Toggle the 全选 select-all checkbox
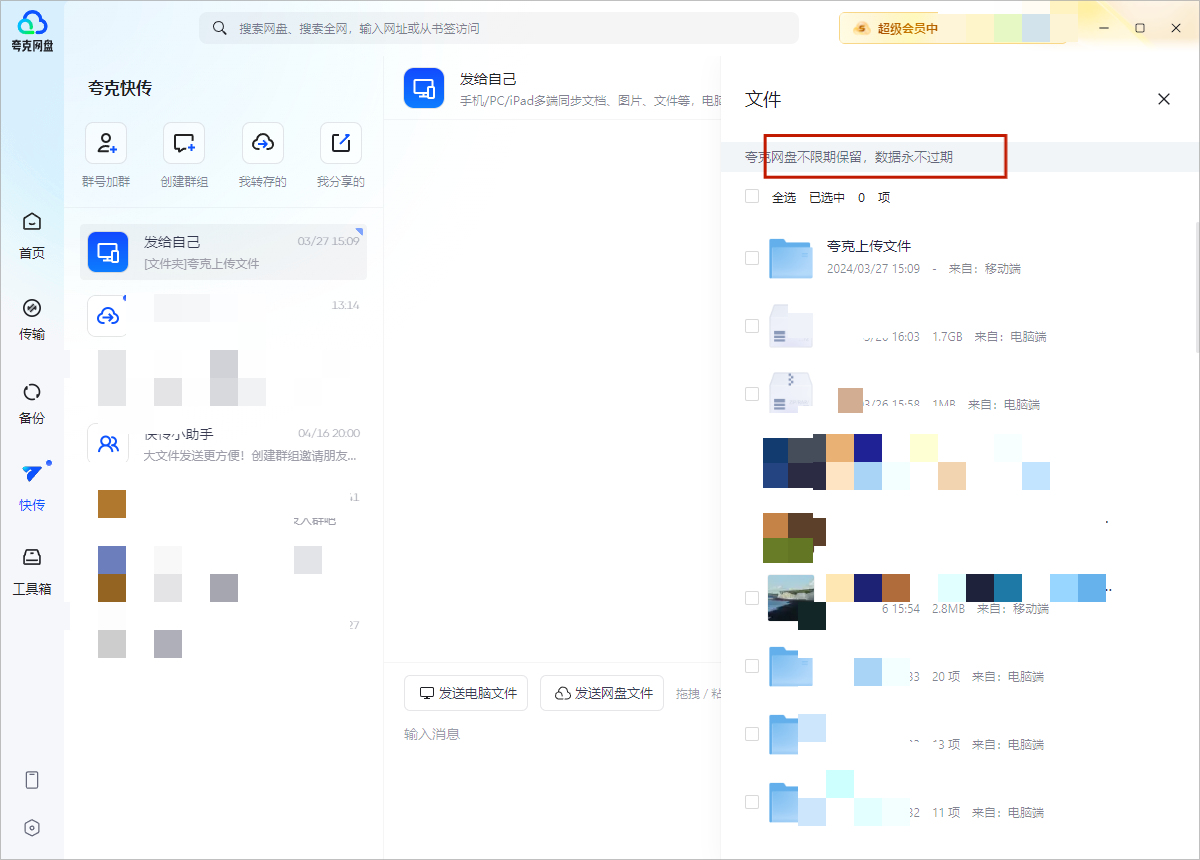1200x860 pixels. pyautogui.click(x=752, y=197)
